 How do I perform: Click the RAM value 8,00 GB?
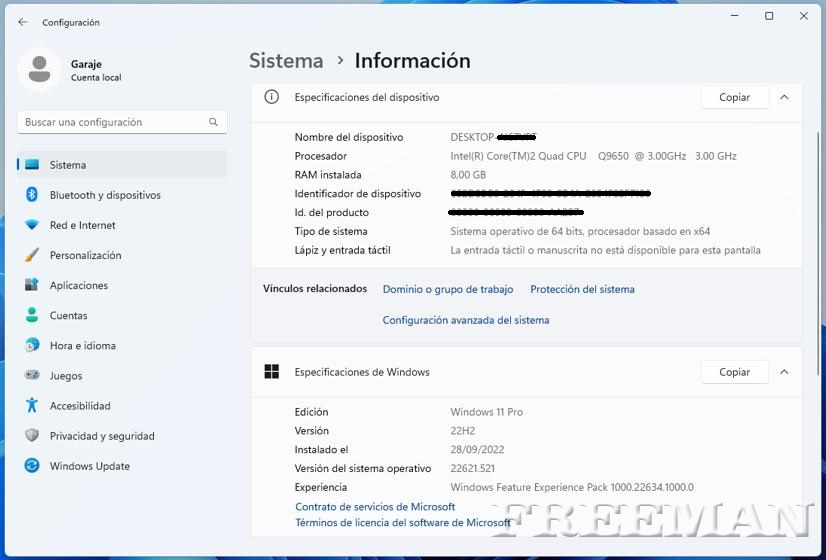[468, 175]
